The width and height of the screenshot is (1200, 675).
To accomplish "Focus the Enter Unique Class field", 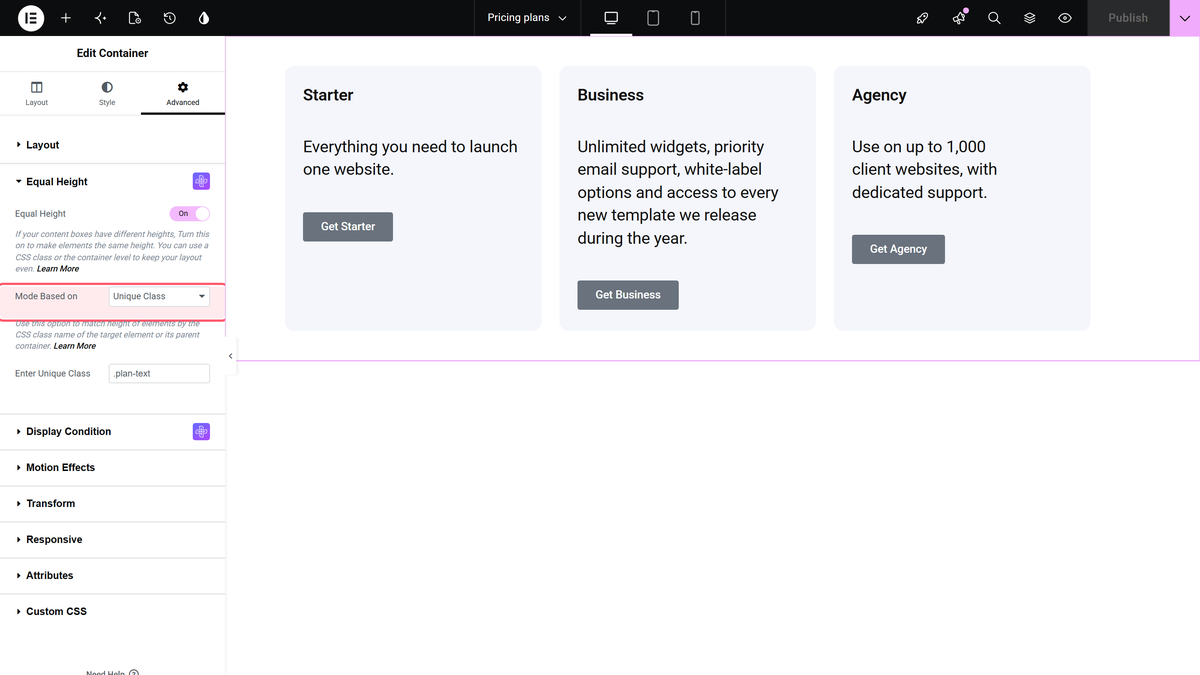I will (159, 374).
